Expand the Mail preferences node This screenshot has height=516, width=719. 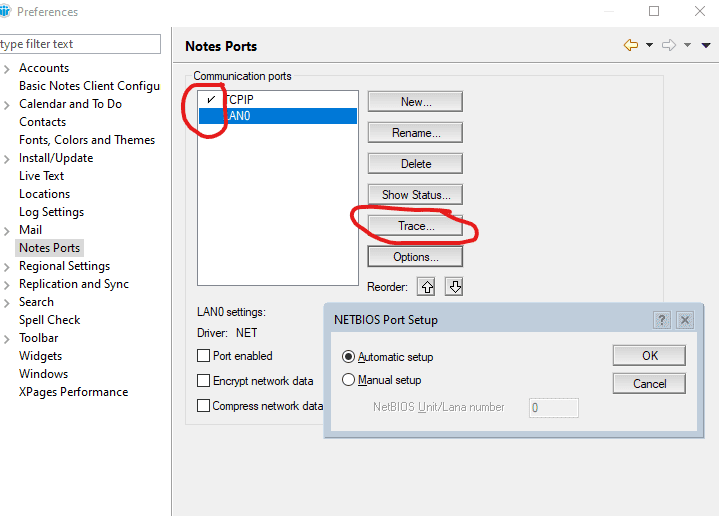pos(7,230)
